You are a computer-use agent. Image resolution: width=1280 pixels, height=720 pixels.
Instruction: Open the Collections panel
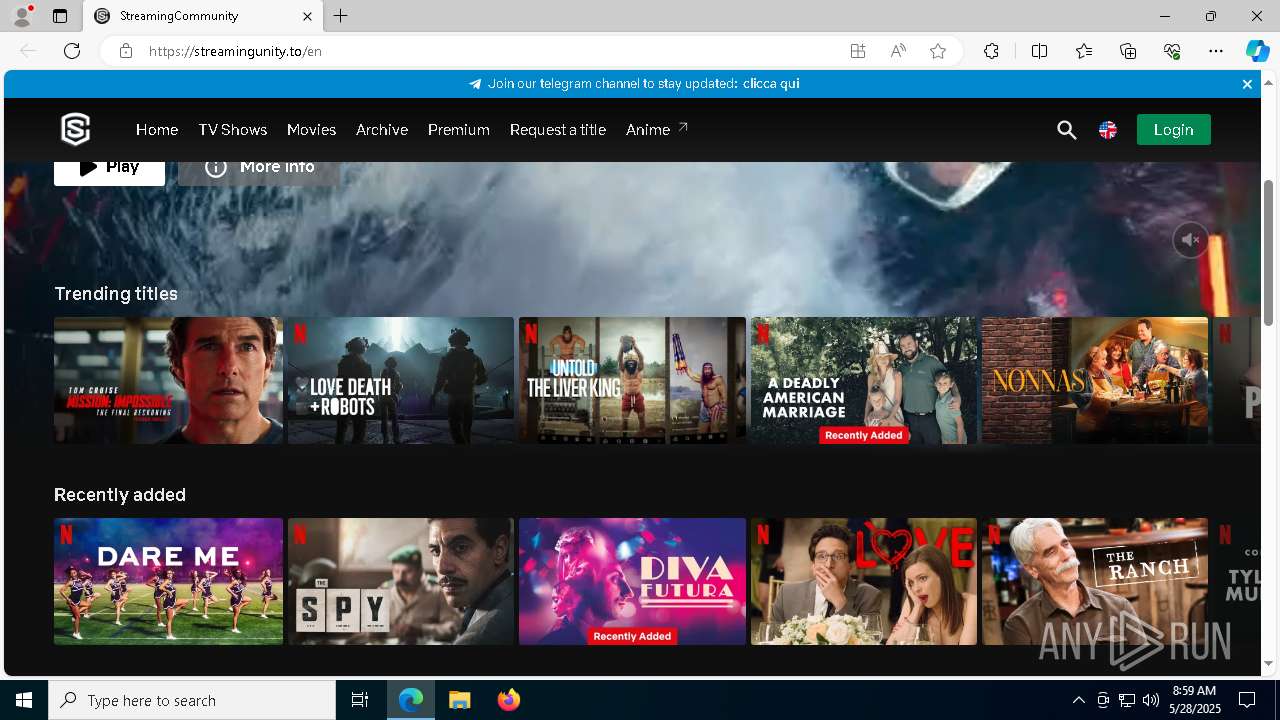tap(1128, 51)
